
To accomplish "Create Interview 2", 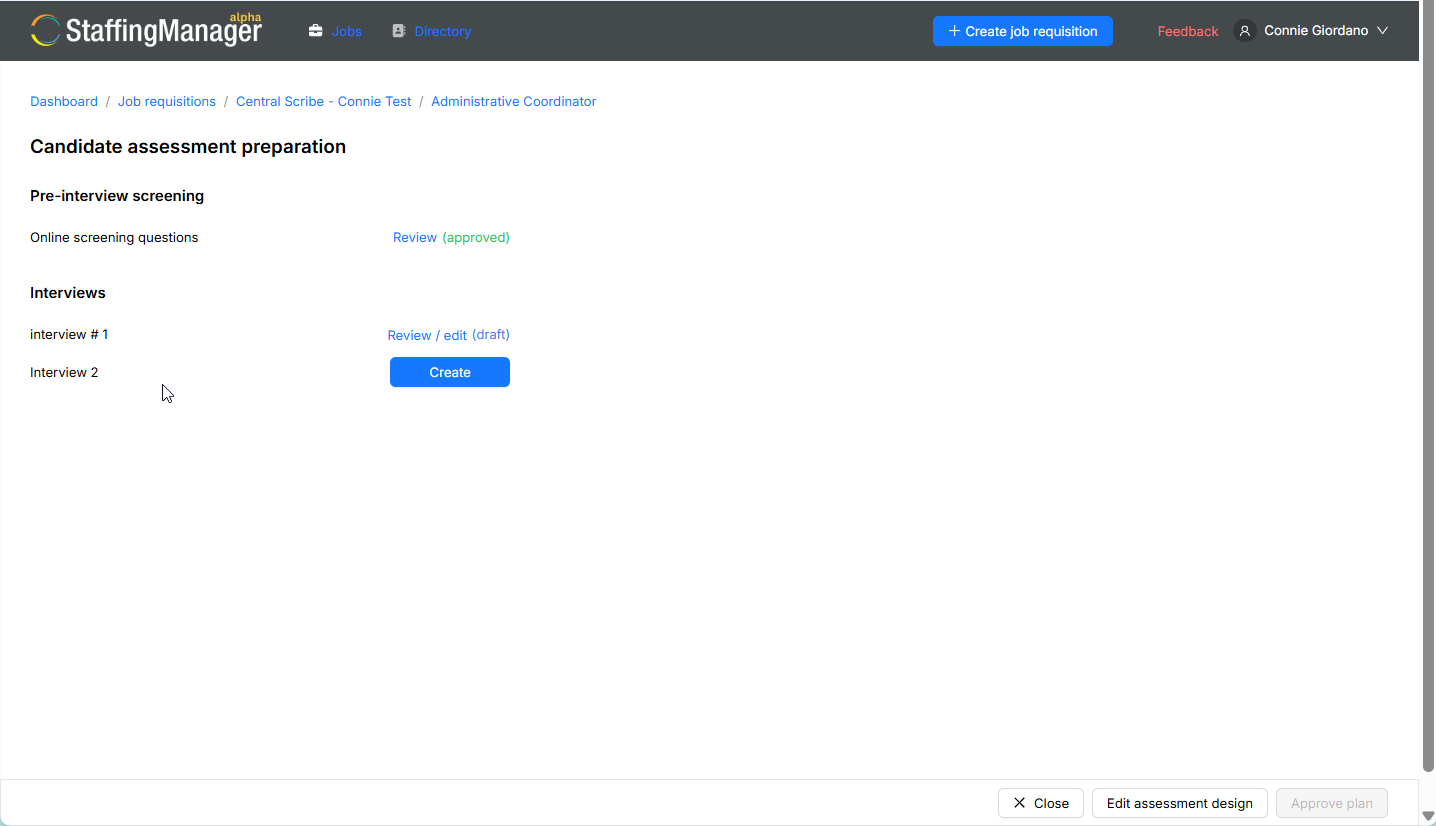I will pyautogui.click(x=450, y=372).
